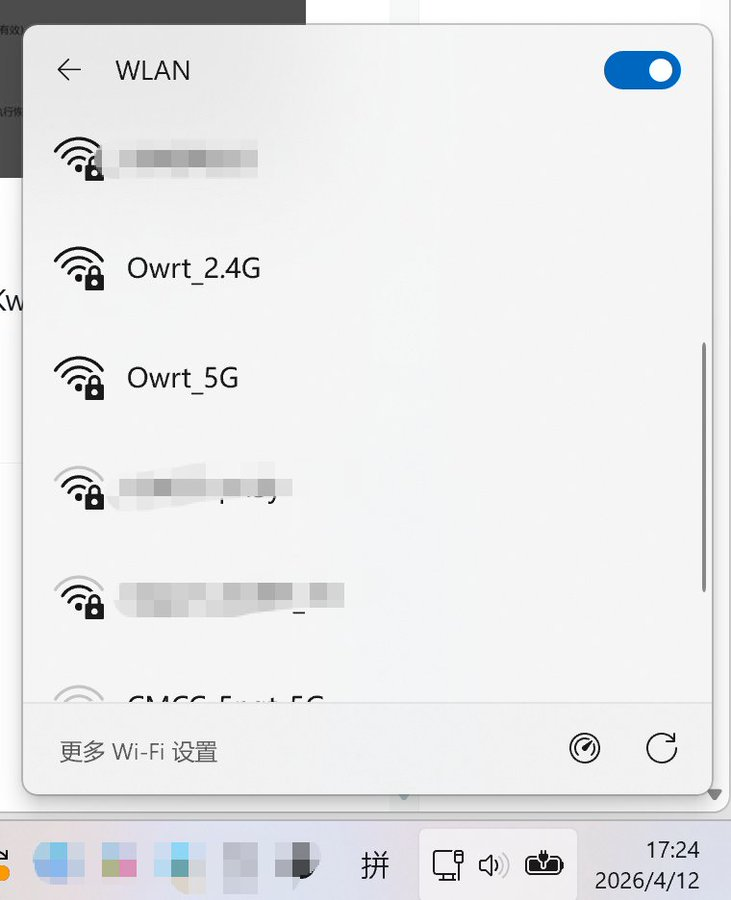Refresh the Wi-Fi network list
Screen dimensions: 731x900
(x=661, y=748)
